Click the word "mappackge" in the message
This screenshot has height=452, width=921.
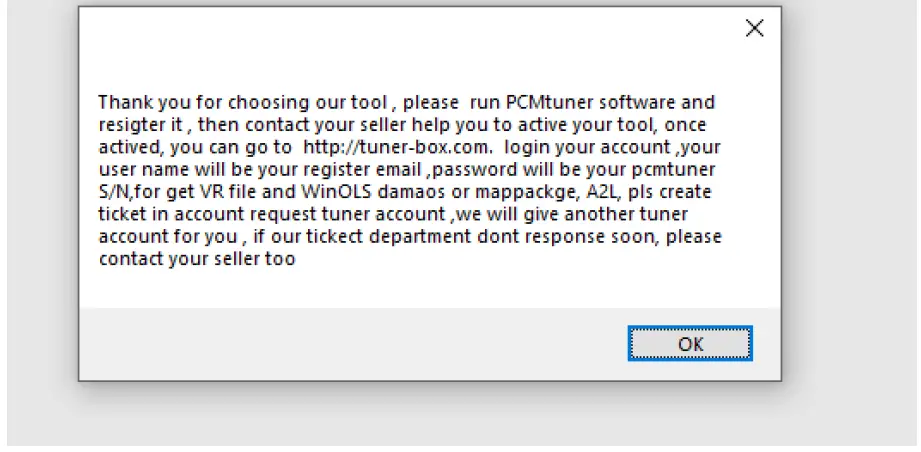click(x=525, y=191)
